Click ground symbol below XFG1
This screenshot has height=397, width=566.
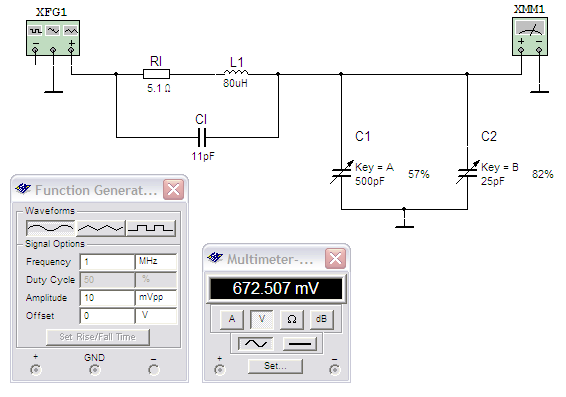[53, 92]
